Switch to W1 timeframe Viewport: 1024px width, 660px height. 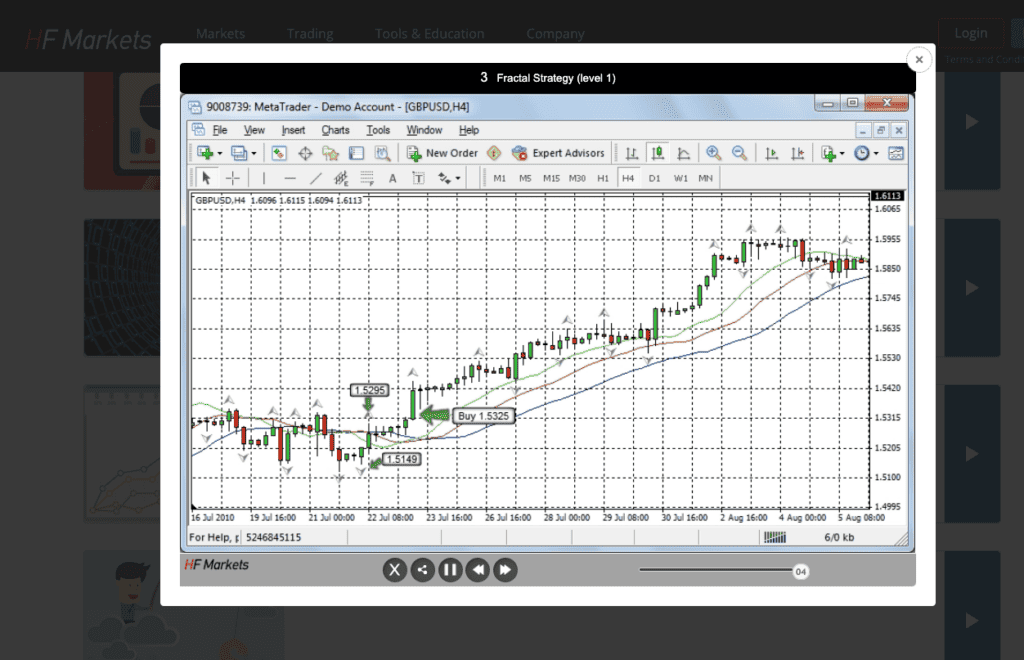[x=680, y=178]
